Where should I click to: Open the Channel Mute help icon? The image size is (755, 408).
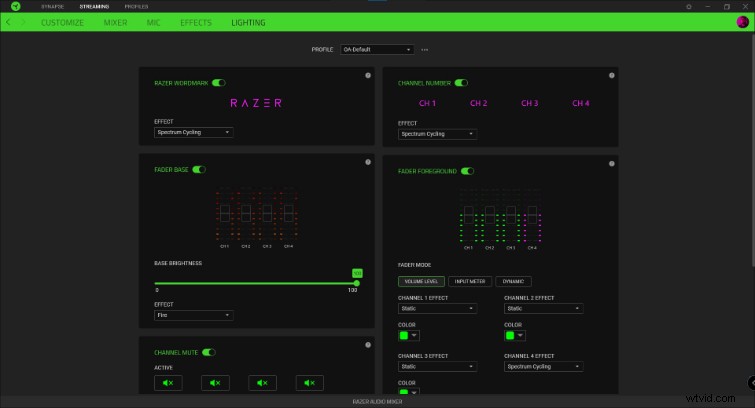tap(368, 345)
